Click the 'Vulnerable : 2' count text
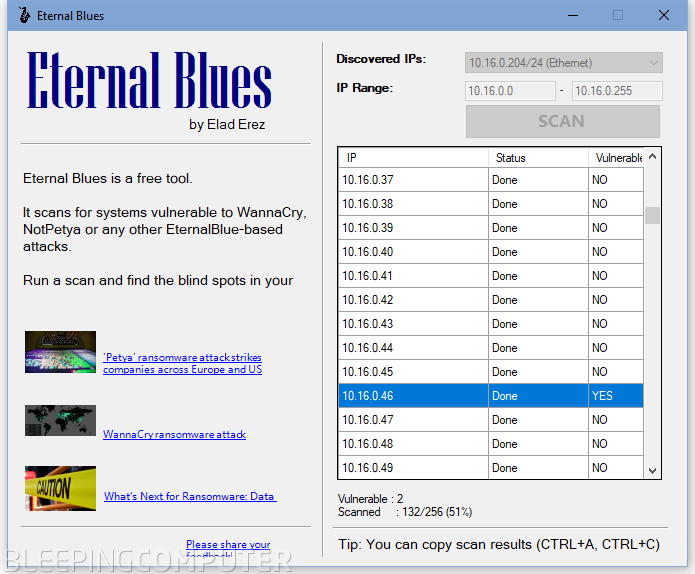The width and height of the screenshot is (695, 574). click(x=371, y=499)
